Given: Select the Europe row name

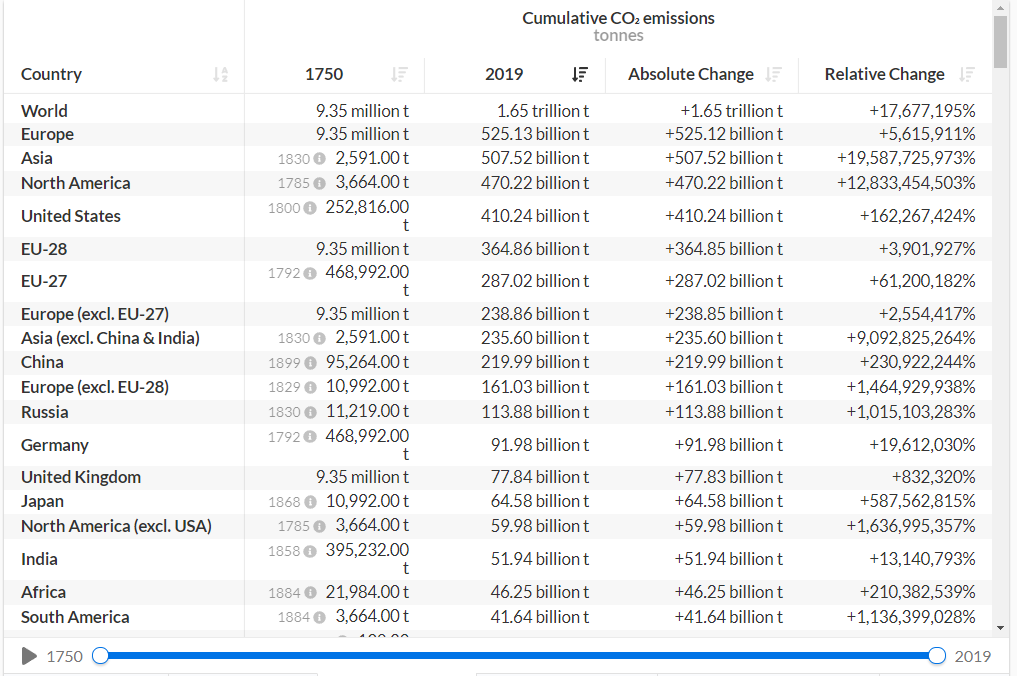Looking at the screenshot, I should 47,134.
